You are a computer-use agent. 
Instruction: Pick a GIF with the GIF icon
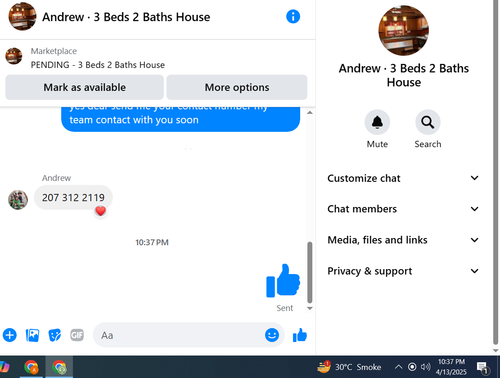(77, 335)
